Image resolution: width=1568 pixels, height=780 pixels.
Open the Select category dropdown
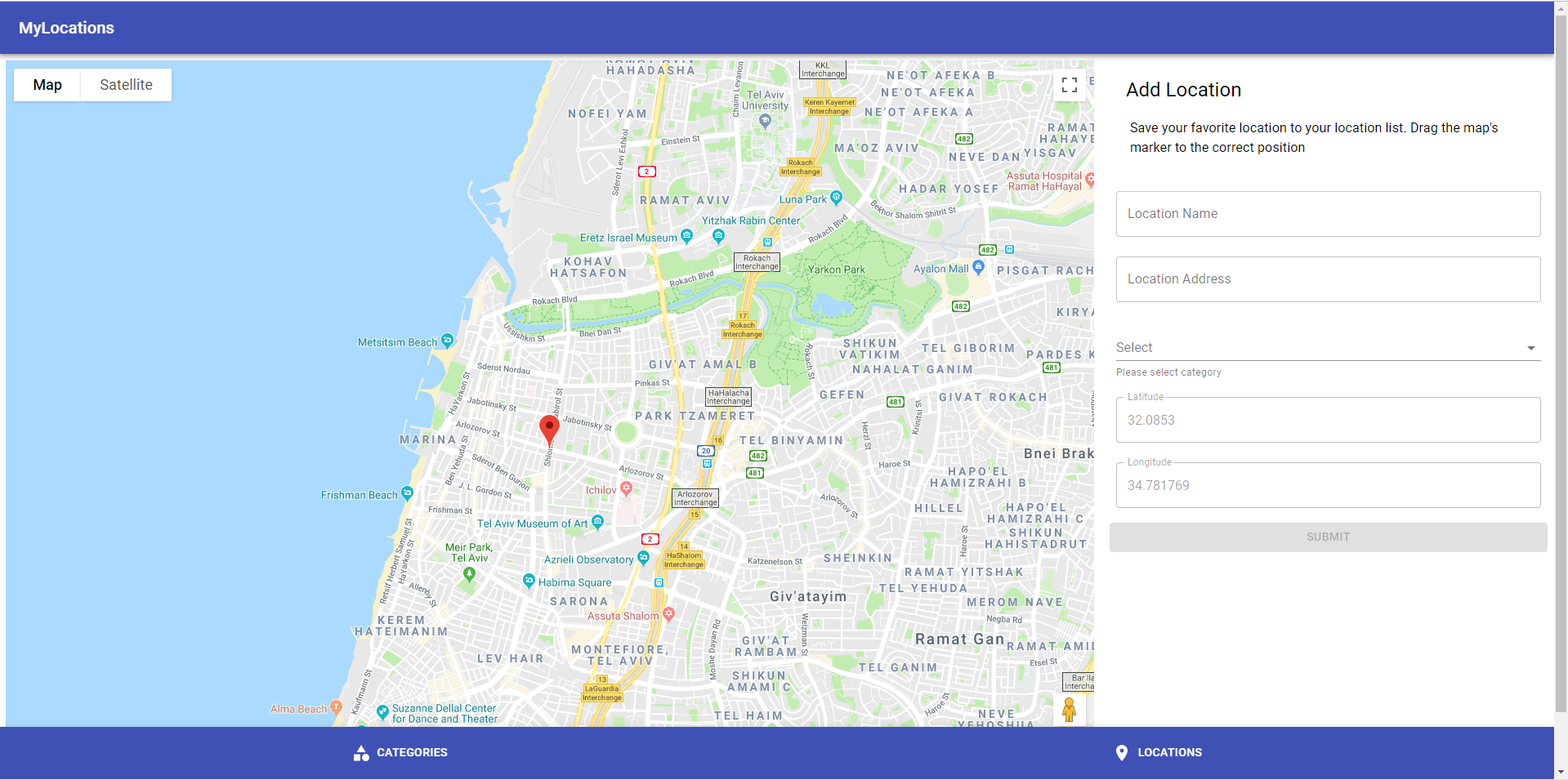pos(1328,348)
